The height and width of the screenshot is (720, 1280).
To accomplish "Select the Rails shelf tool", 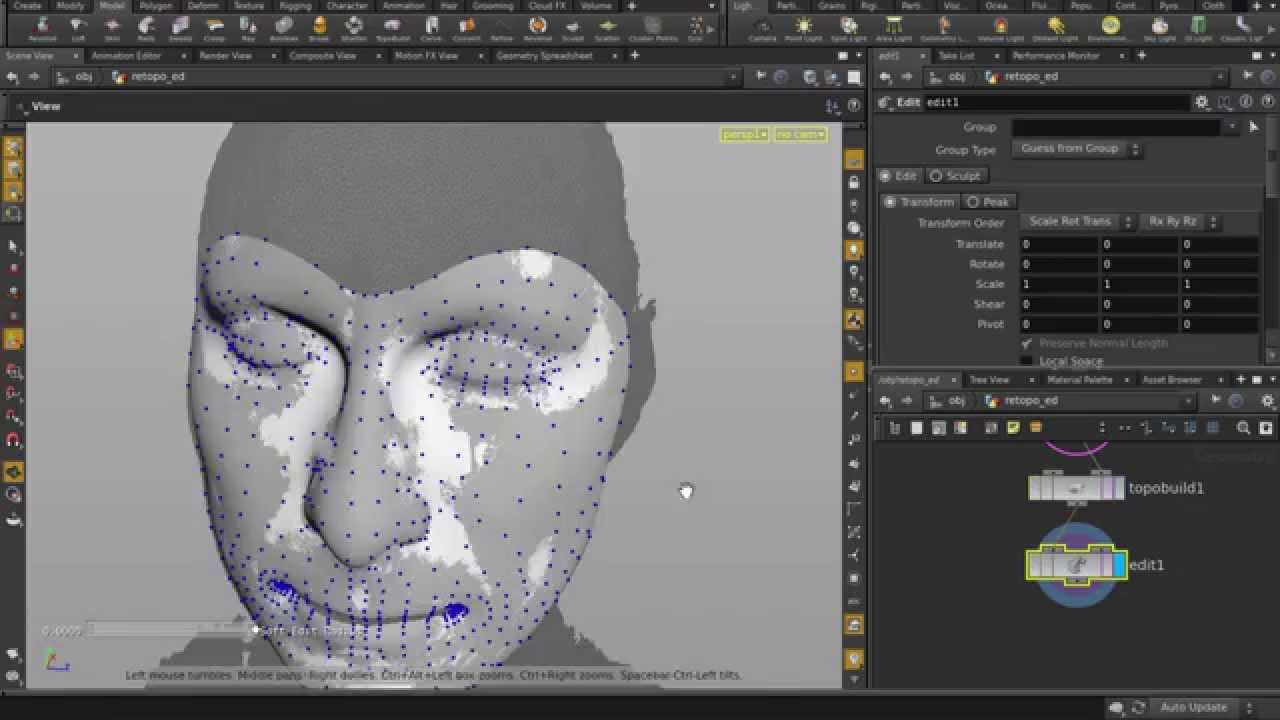I will click(x=146, y=28).
